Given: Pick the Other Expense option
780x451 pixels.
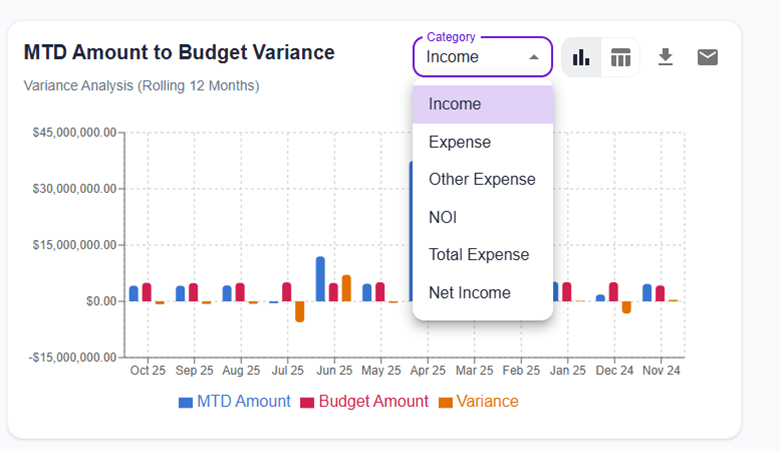Looking at the screenshot, I should click(482, 179).
